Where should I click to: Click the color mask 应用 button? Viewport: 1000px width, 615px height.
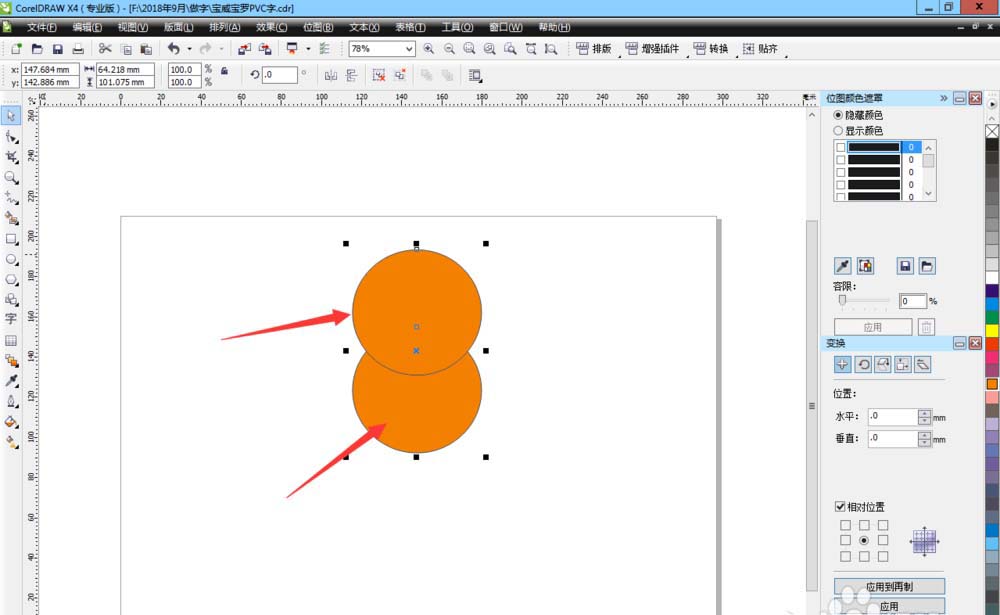(x=872, y=327)
